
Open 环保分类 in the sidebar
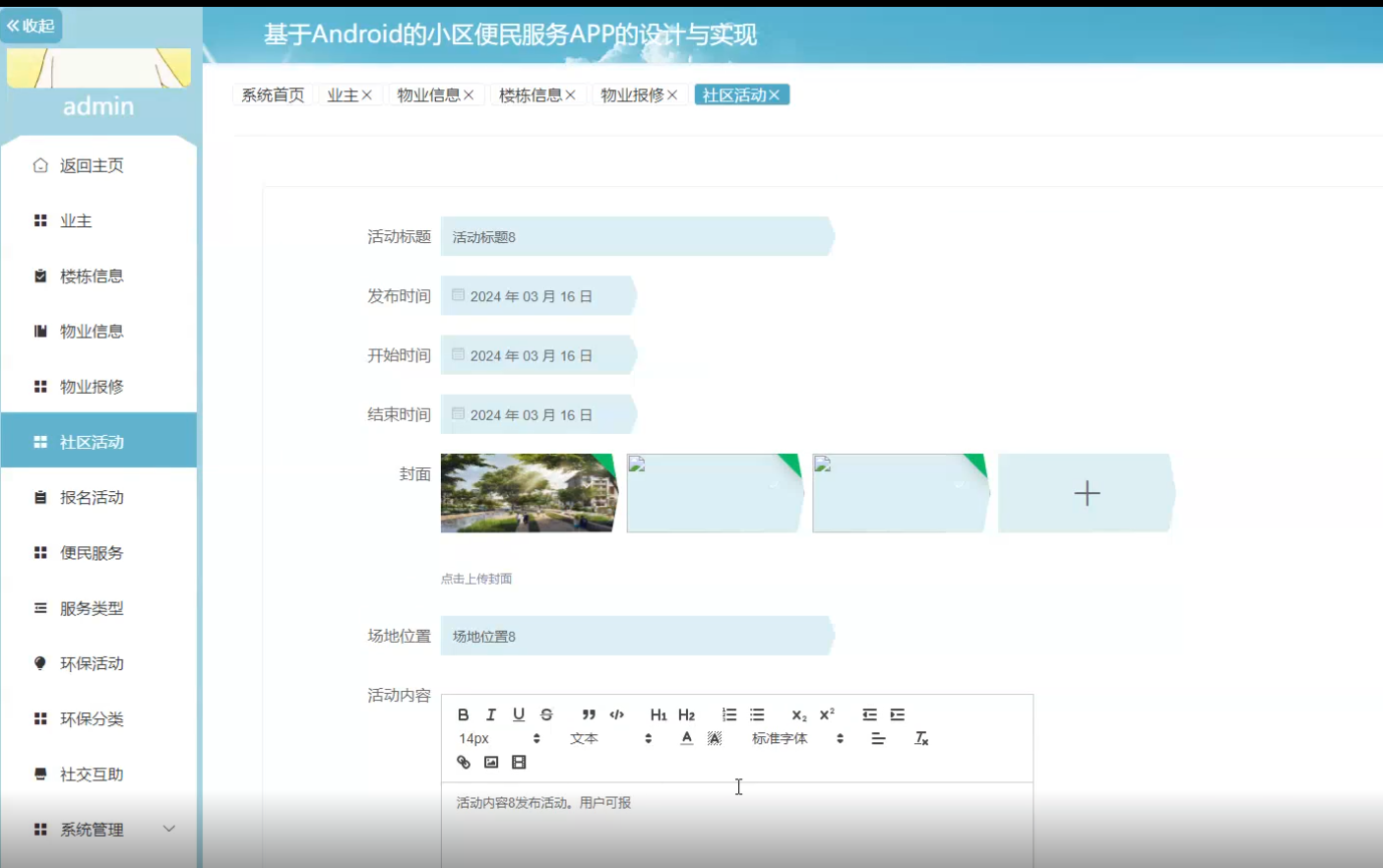98,718
